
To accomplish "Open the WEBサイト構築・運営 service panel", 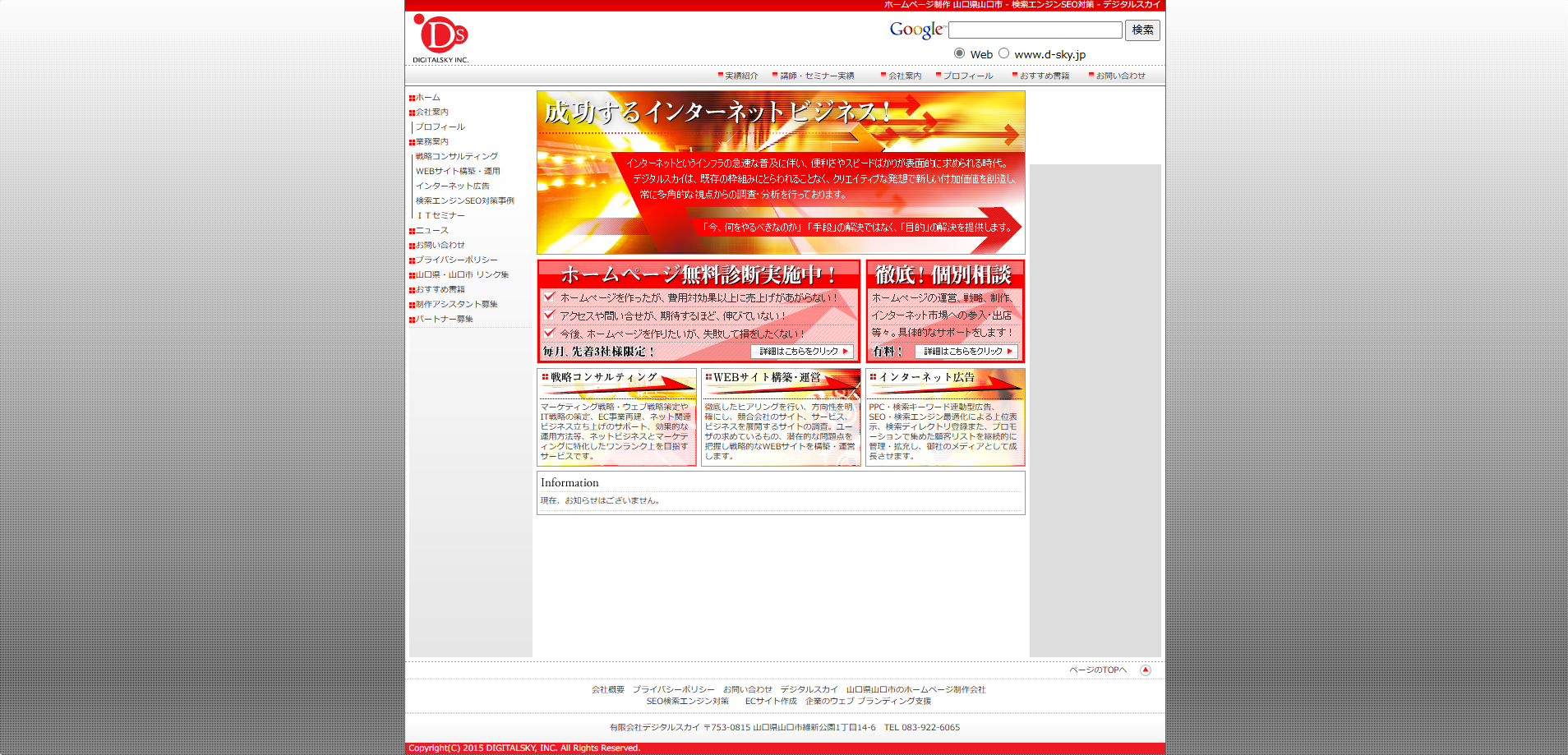I will 780,417.
